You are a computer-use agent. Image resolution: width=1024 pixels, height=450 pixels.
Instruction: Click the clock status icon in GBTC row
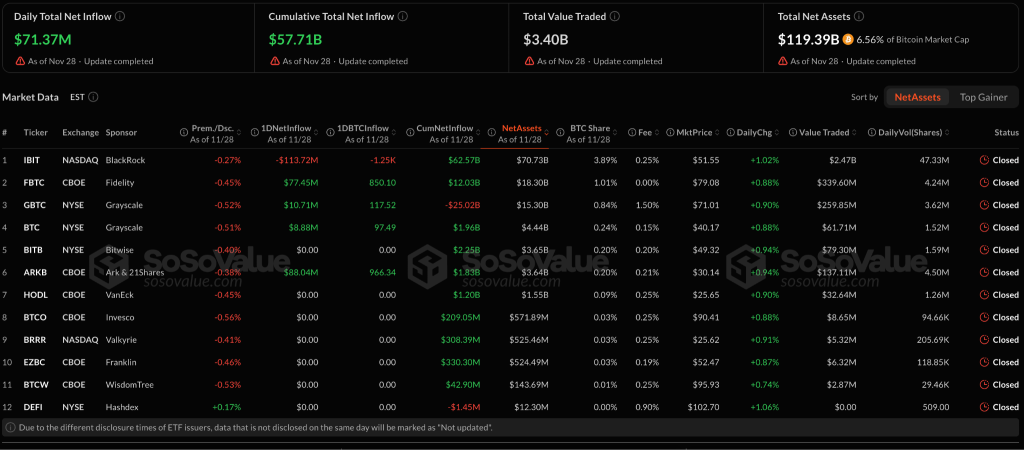(984, 205)
